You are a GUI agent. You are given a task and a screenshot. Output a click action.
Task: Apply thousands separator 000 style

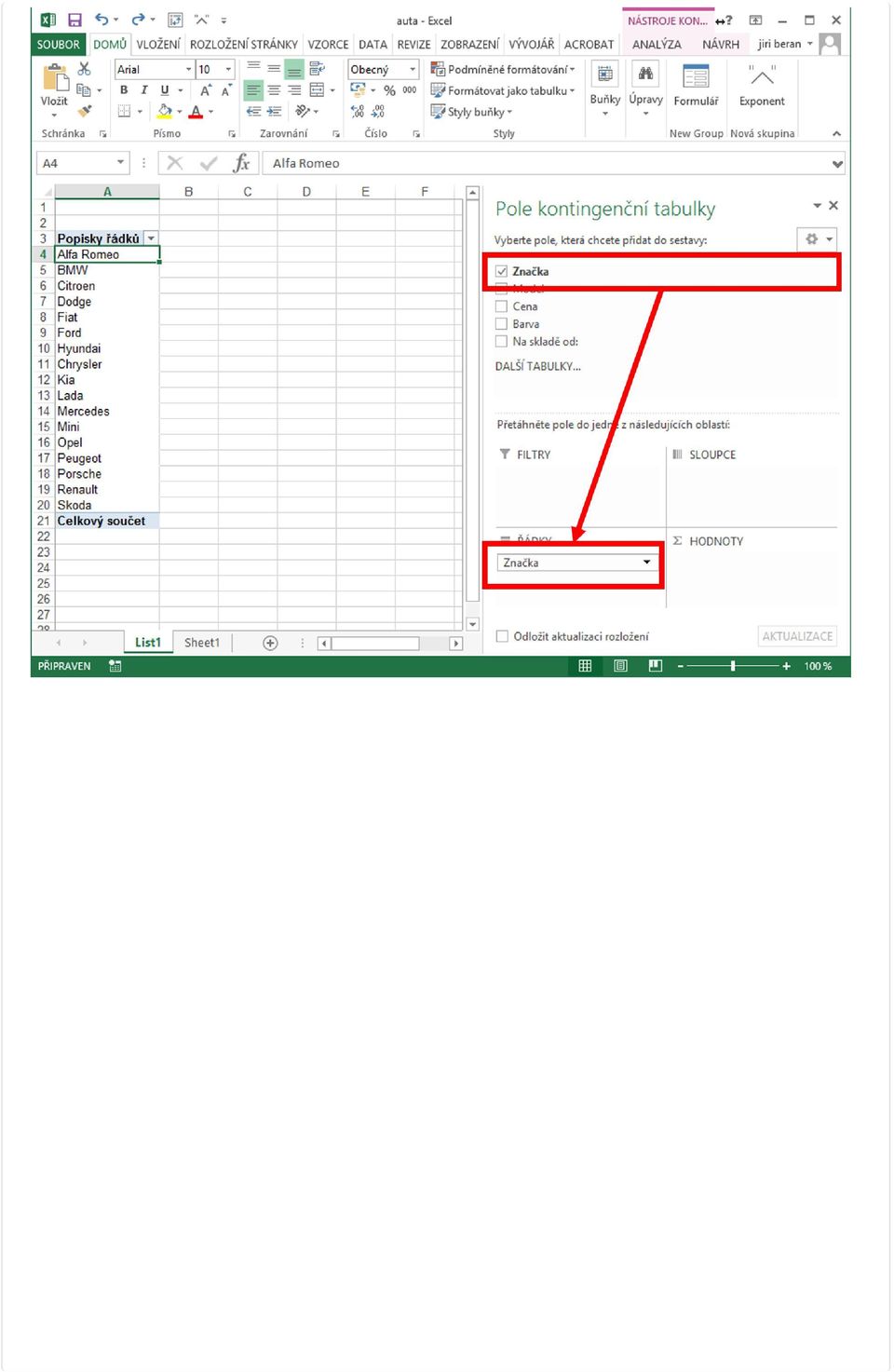[410, 90]
